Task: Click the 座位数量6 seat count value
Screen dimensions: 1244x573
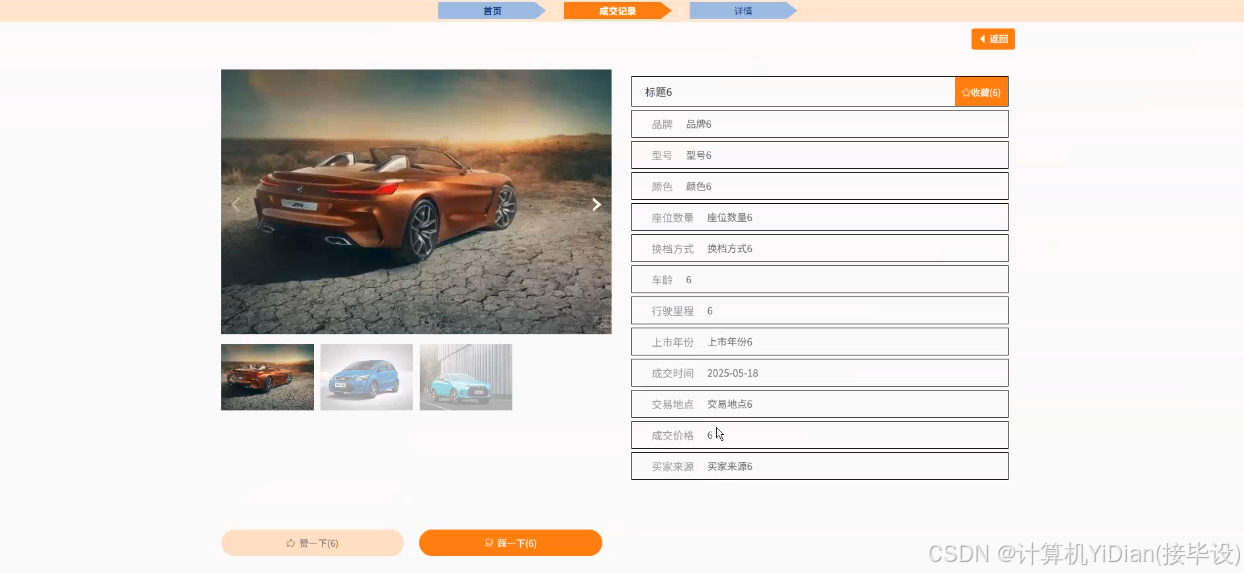Action: click(729, 217)
